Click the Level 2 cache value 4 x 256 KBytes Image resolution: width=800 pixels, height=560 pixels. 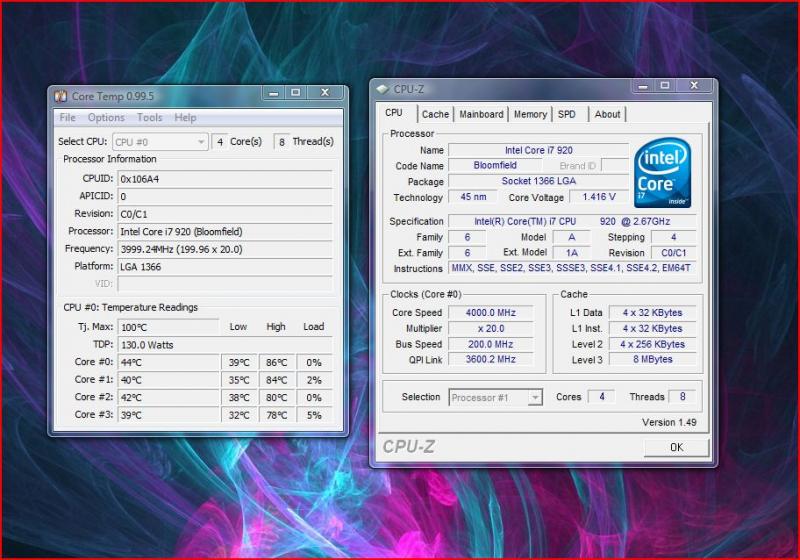pos(653,344)
